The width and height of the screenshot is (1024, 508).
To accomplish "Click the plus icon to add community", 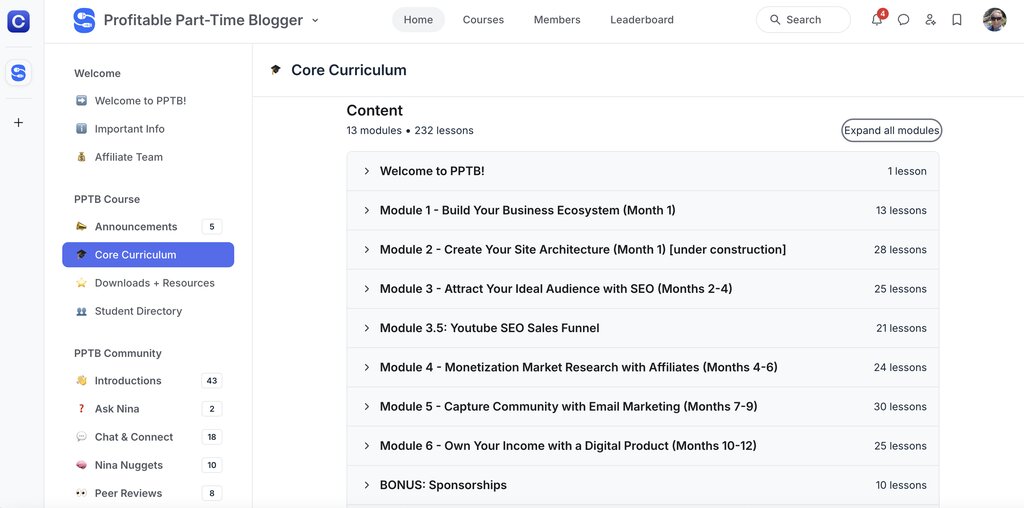I will [18, 122].
